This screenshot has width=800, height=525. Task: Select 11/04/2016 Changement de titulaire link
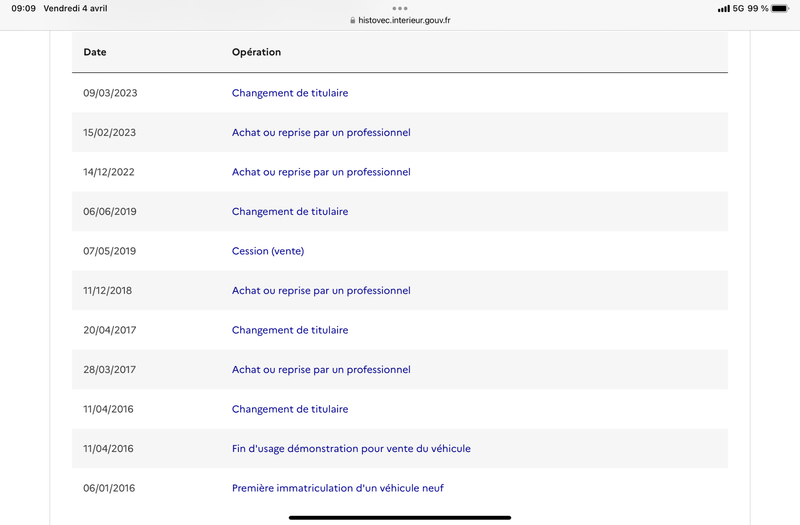point(290,409)
